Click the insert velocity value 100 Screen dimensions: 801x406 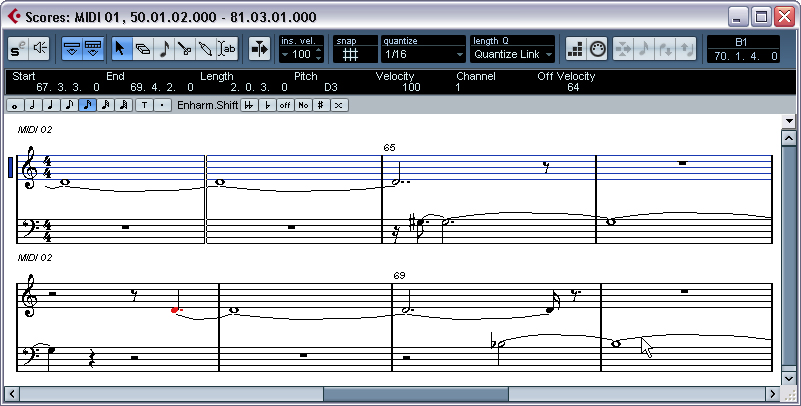(x=301, y=54)
